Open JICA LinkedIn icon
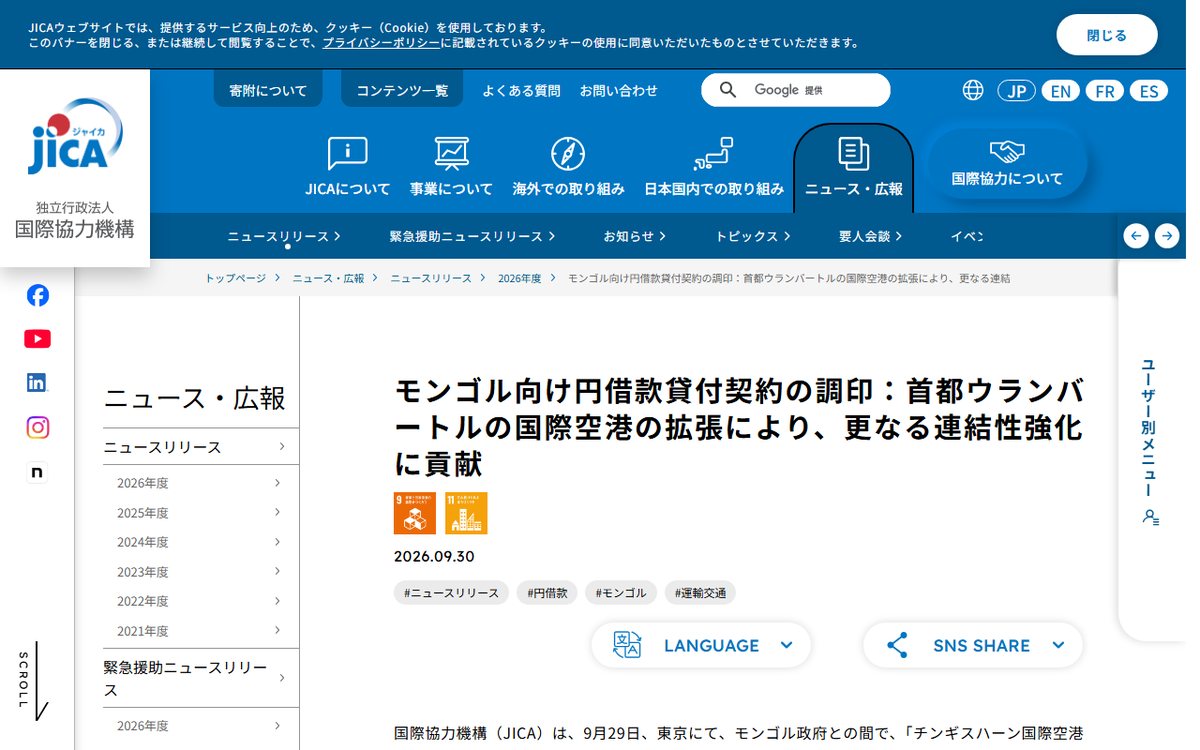 tap(37, 382)
